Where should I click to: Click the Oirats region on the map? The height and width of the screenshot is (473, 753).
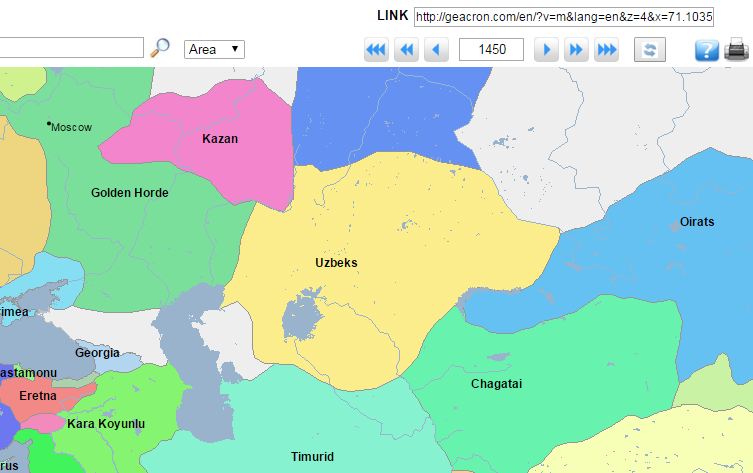pos(697,222)
